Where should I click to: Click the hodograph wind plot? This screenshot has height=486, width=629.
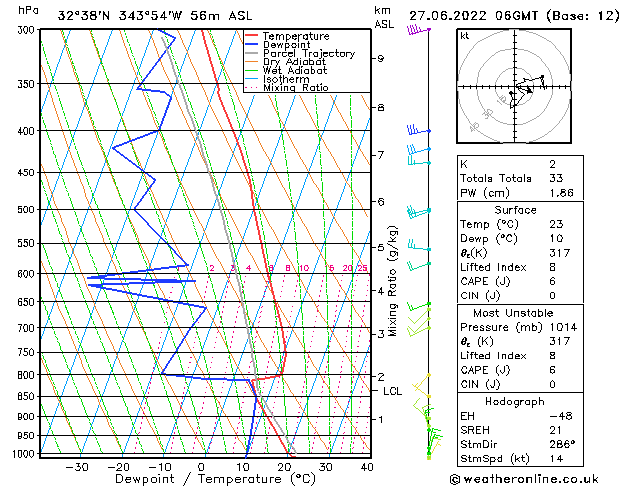(x=514, y=86)
